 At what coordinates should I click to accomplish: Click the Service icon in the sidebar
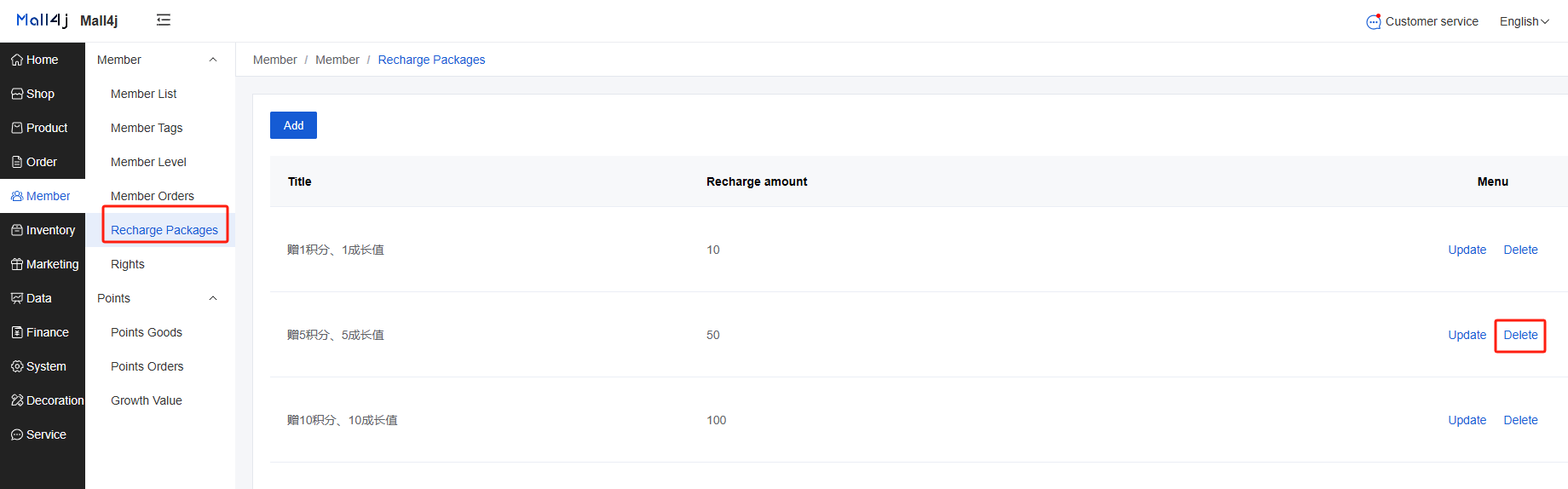(17, 434)
